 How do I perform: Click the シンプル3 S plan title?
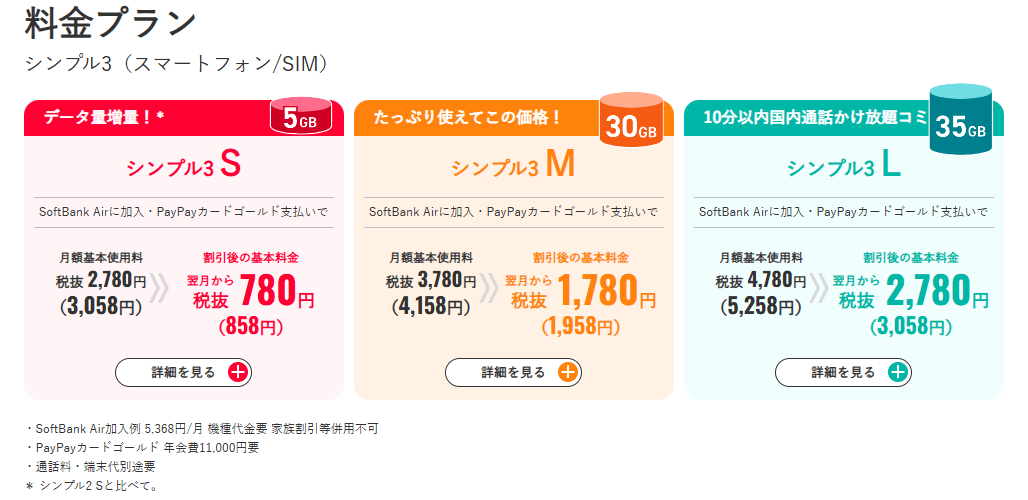point(184,167)
